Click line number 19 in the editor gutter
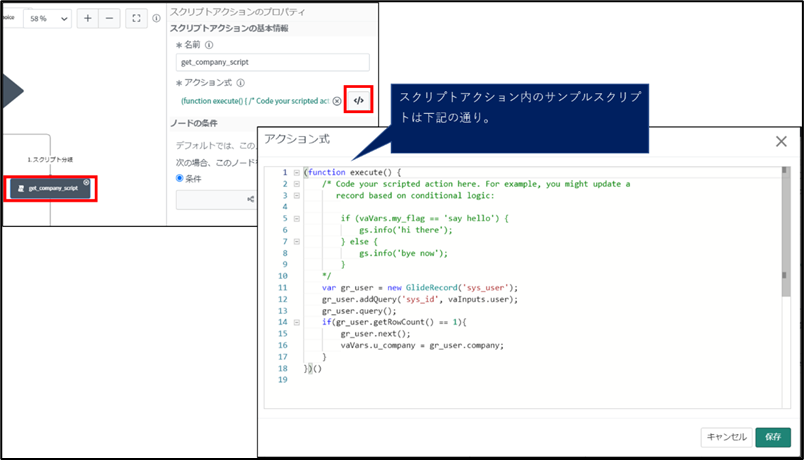The width and height of the screenshot is (804, 460). pos(283,380)
